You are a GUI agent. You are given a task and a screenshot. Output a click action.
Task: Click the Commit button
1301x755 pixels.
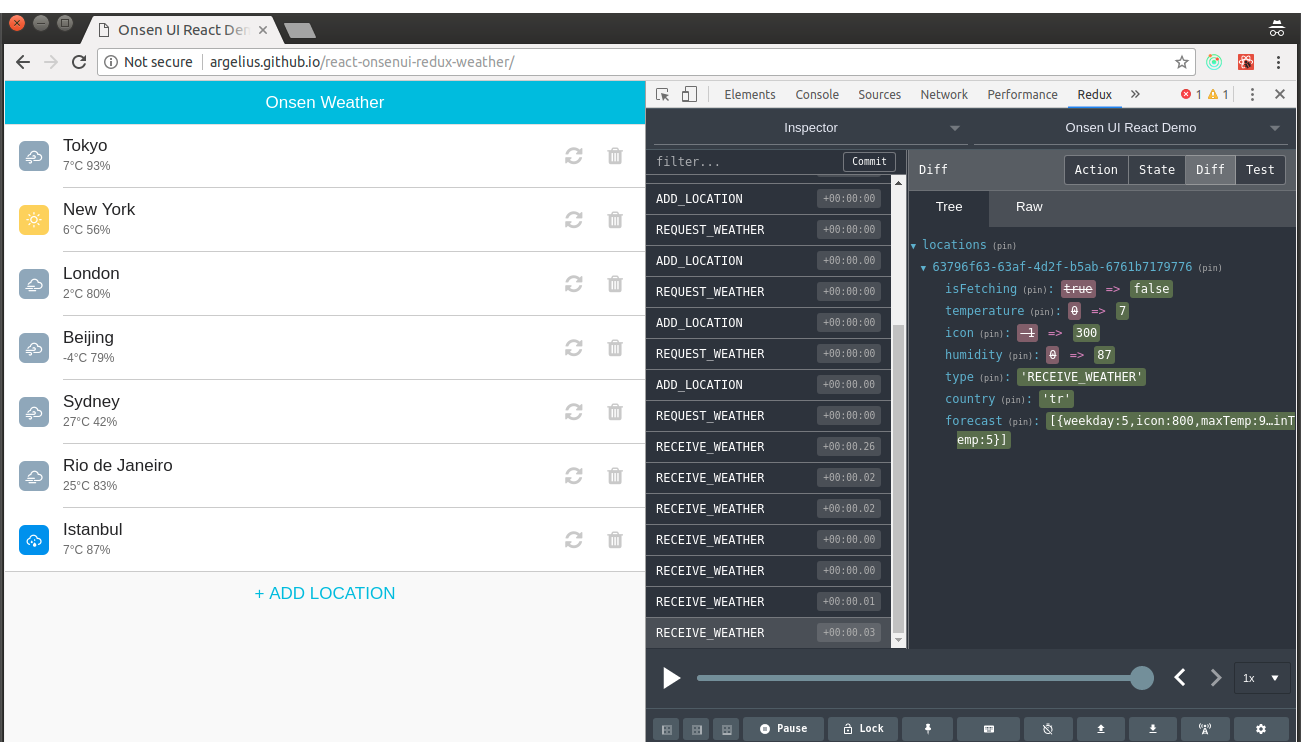tap(869, 162)
